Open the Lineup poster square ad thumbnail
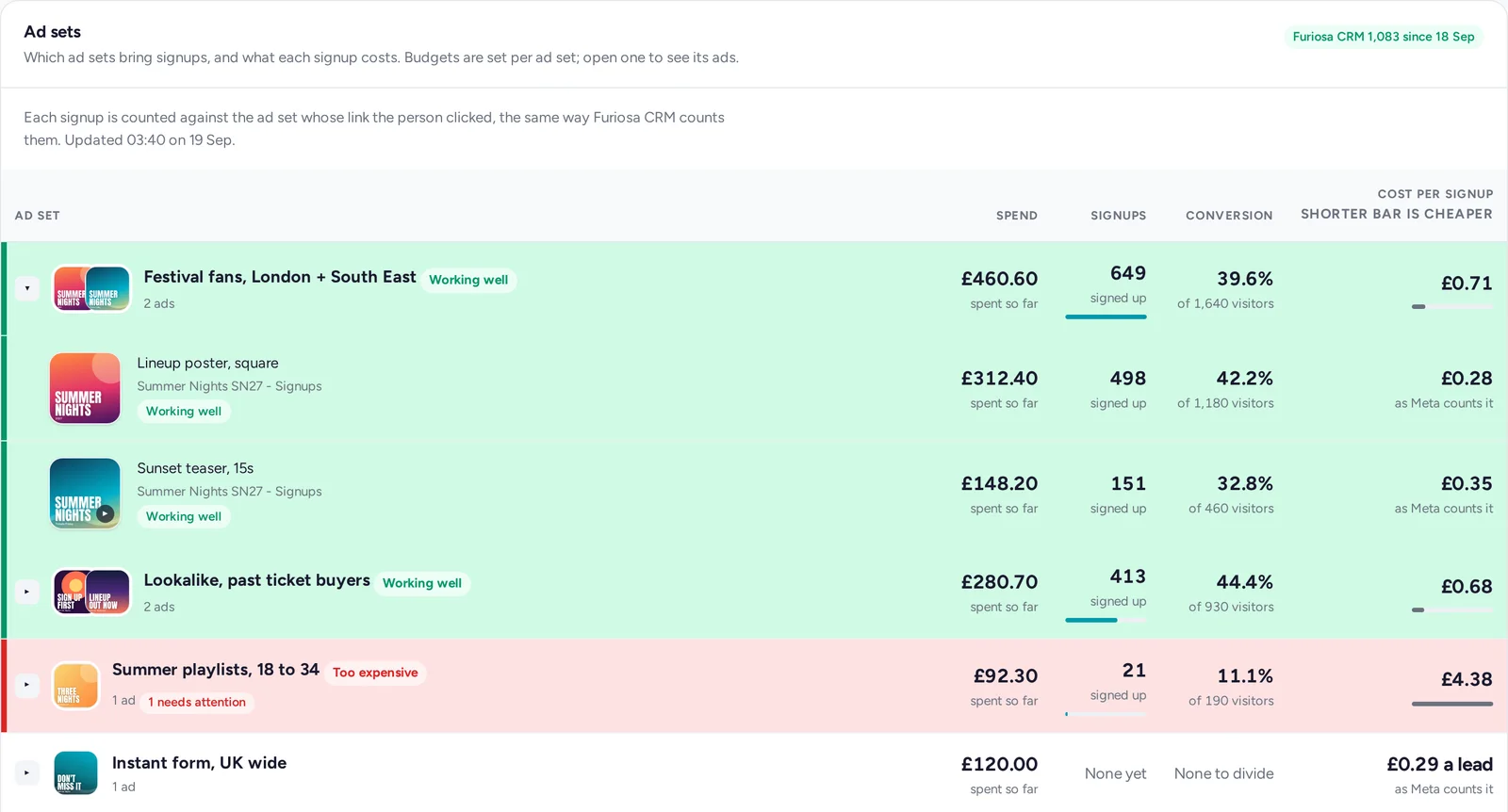1508x812 pixels. tap(85, 388)
